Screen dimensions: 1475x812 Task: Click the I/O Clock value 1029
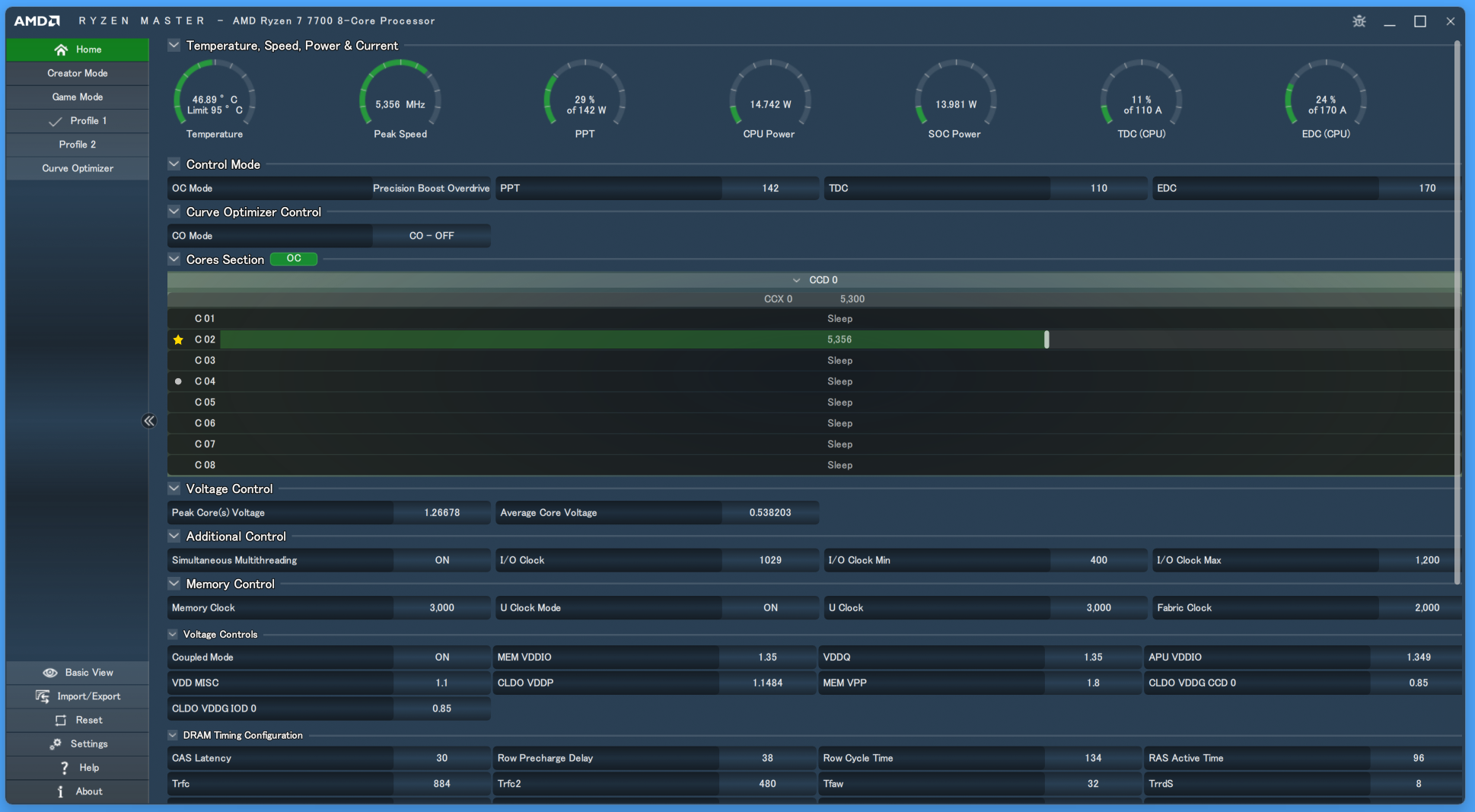click(x=770, y=560)
